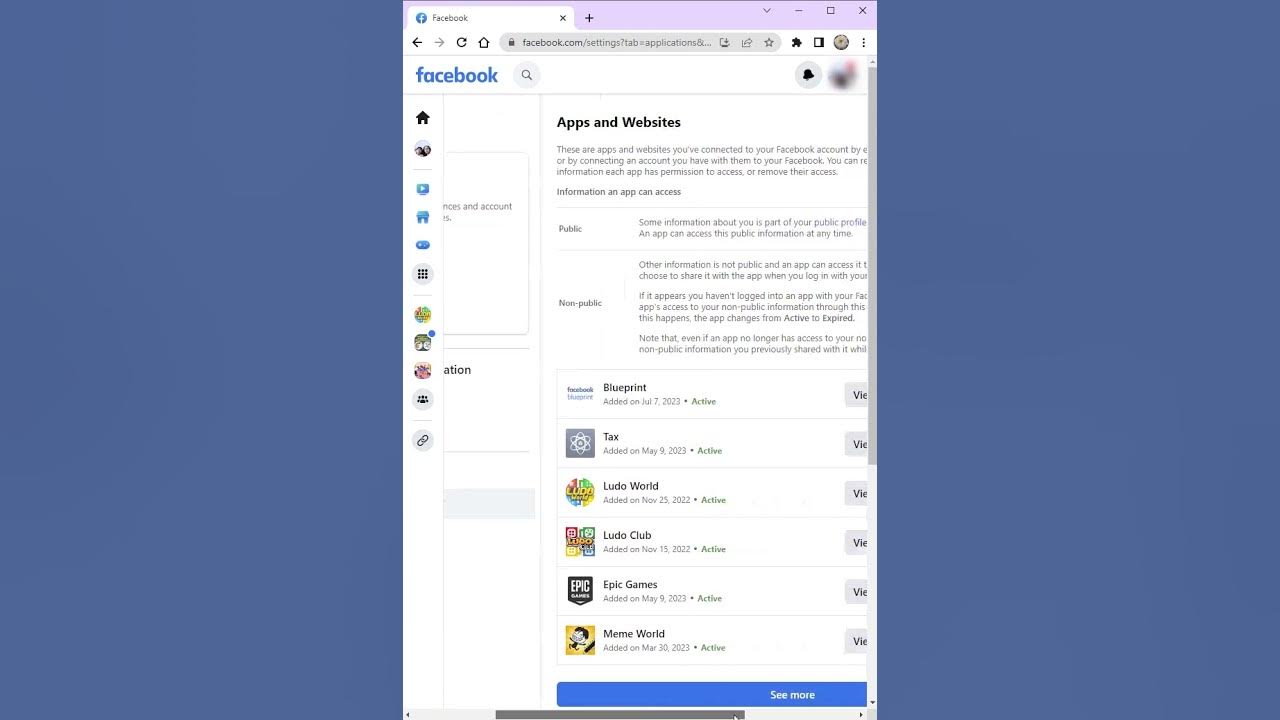
Task: Open account profile picture menu
Action: [x=842, y=75]
